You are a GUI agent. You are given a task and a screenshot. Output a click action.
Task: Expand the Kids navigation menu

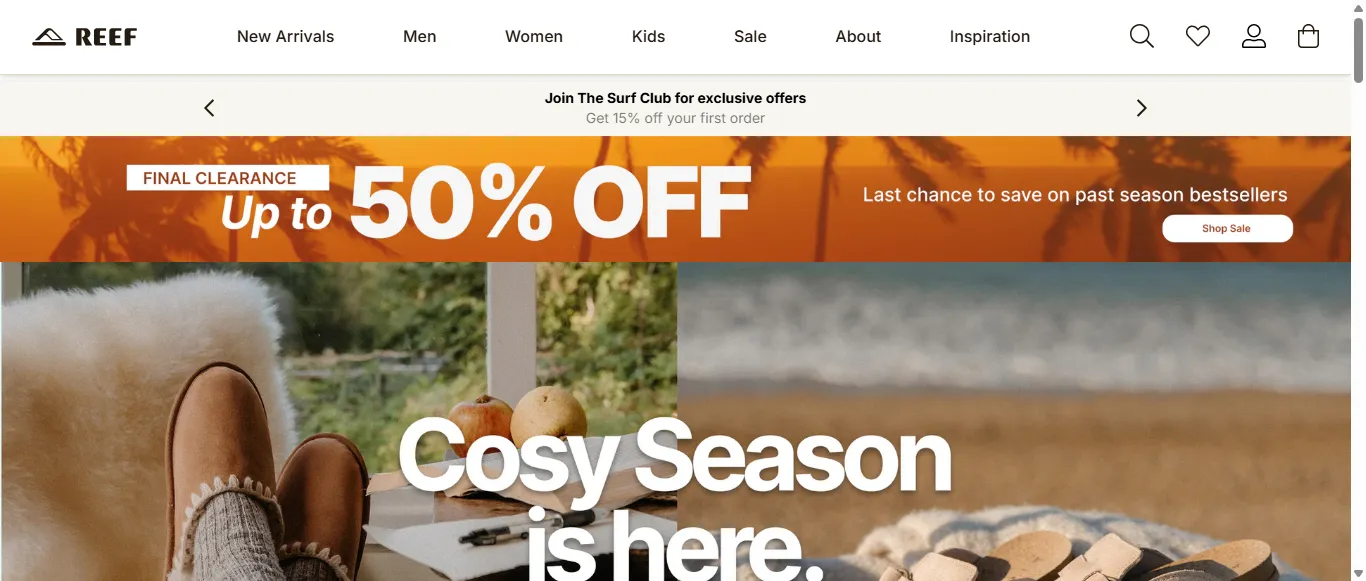(x=648, y=37)
